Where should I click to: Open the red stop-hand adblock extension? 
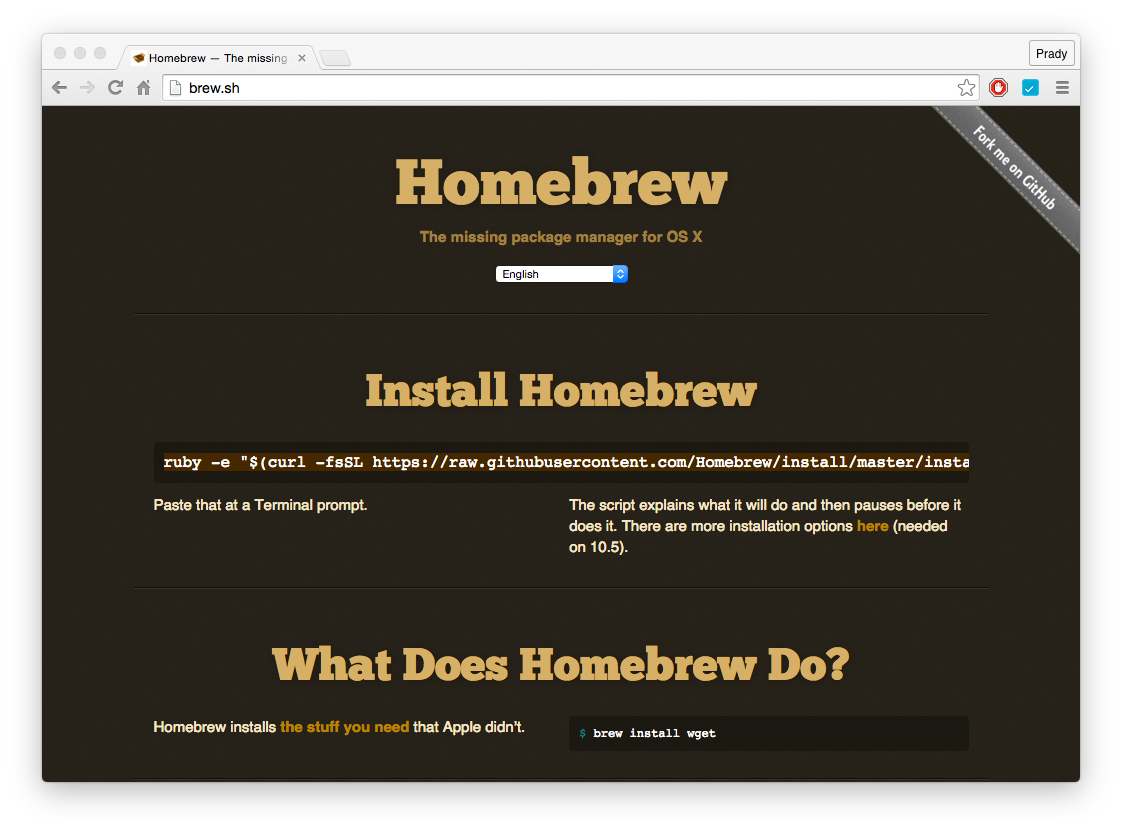(998, 87)
